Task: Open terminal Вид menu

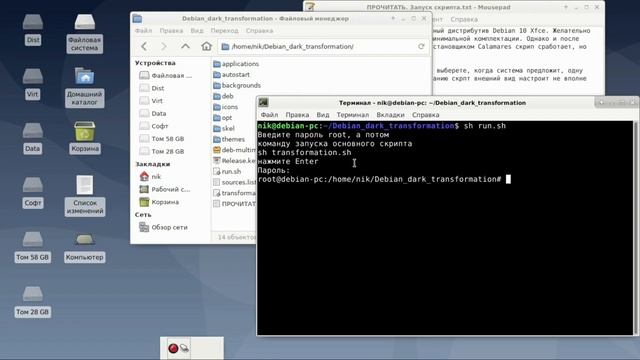Action: [x=322, y=115]
